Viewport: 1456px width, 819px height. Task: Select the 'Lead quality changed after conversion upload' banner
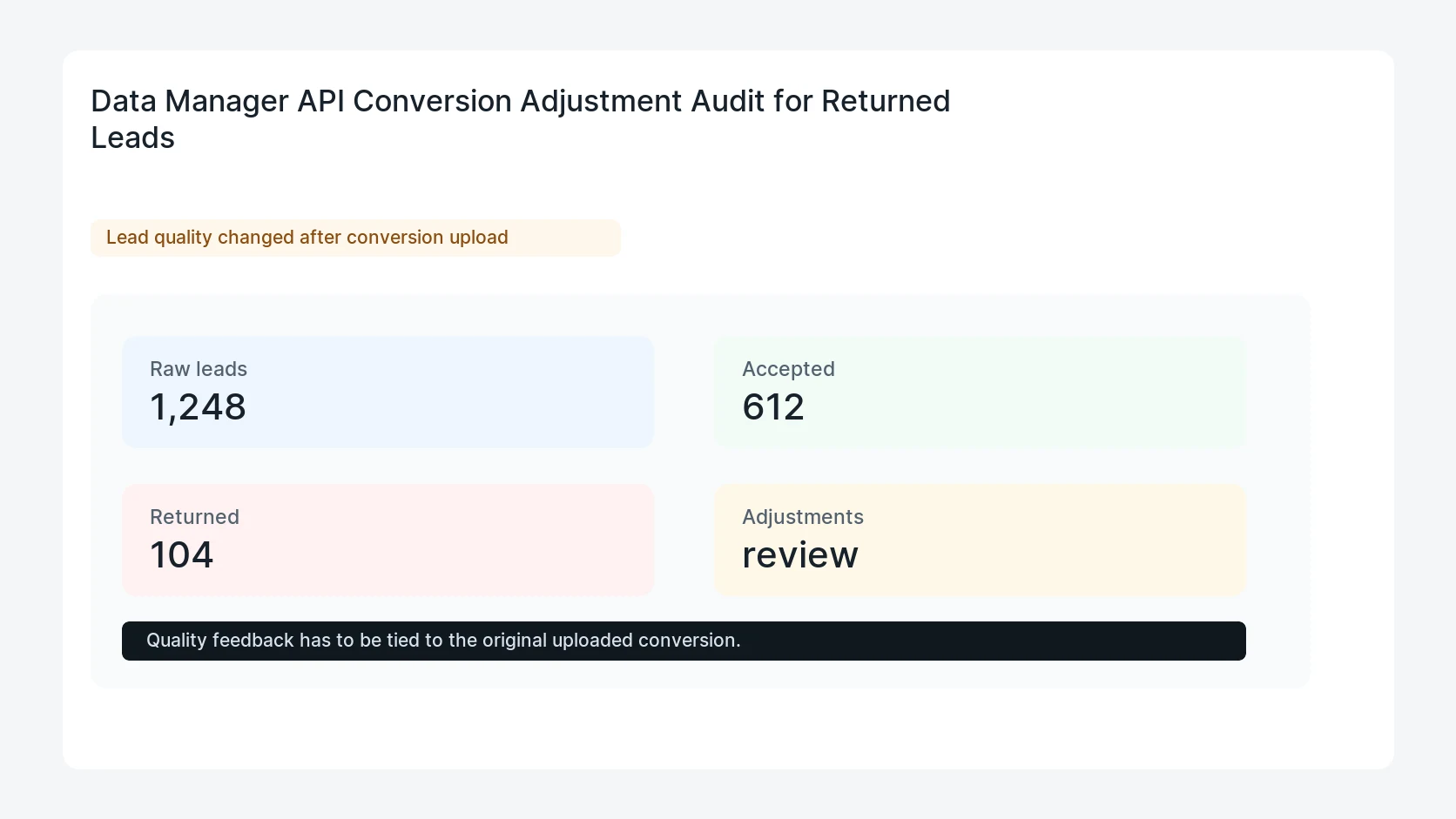[355, 238]
